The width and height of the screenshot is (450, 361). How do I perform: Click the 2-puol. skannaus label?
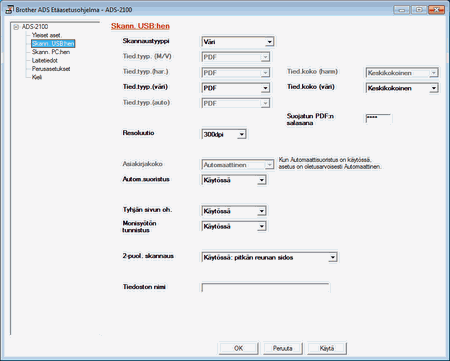tap(148, 256)
